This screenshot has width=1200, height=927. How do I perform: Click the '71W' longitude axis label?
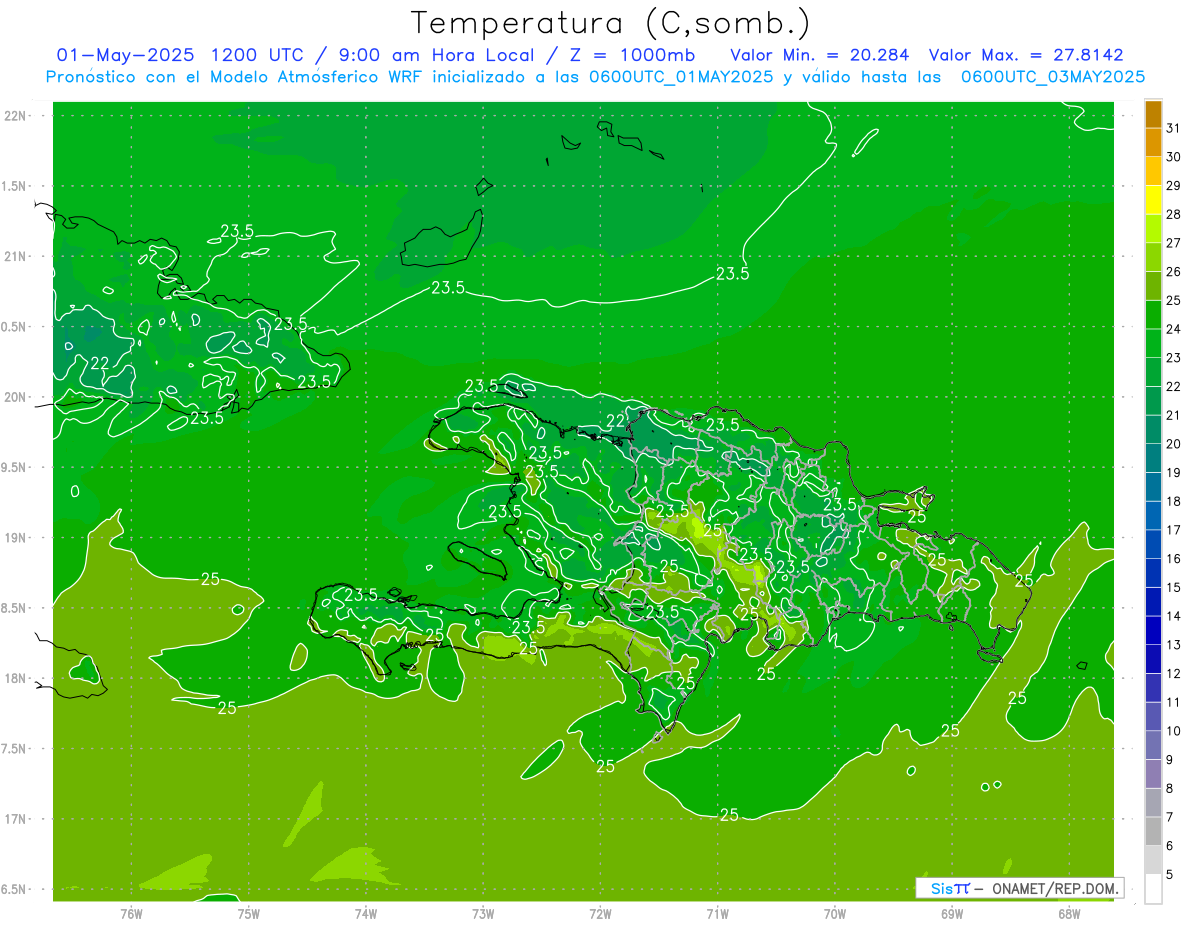[x=717, y=913]
